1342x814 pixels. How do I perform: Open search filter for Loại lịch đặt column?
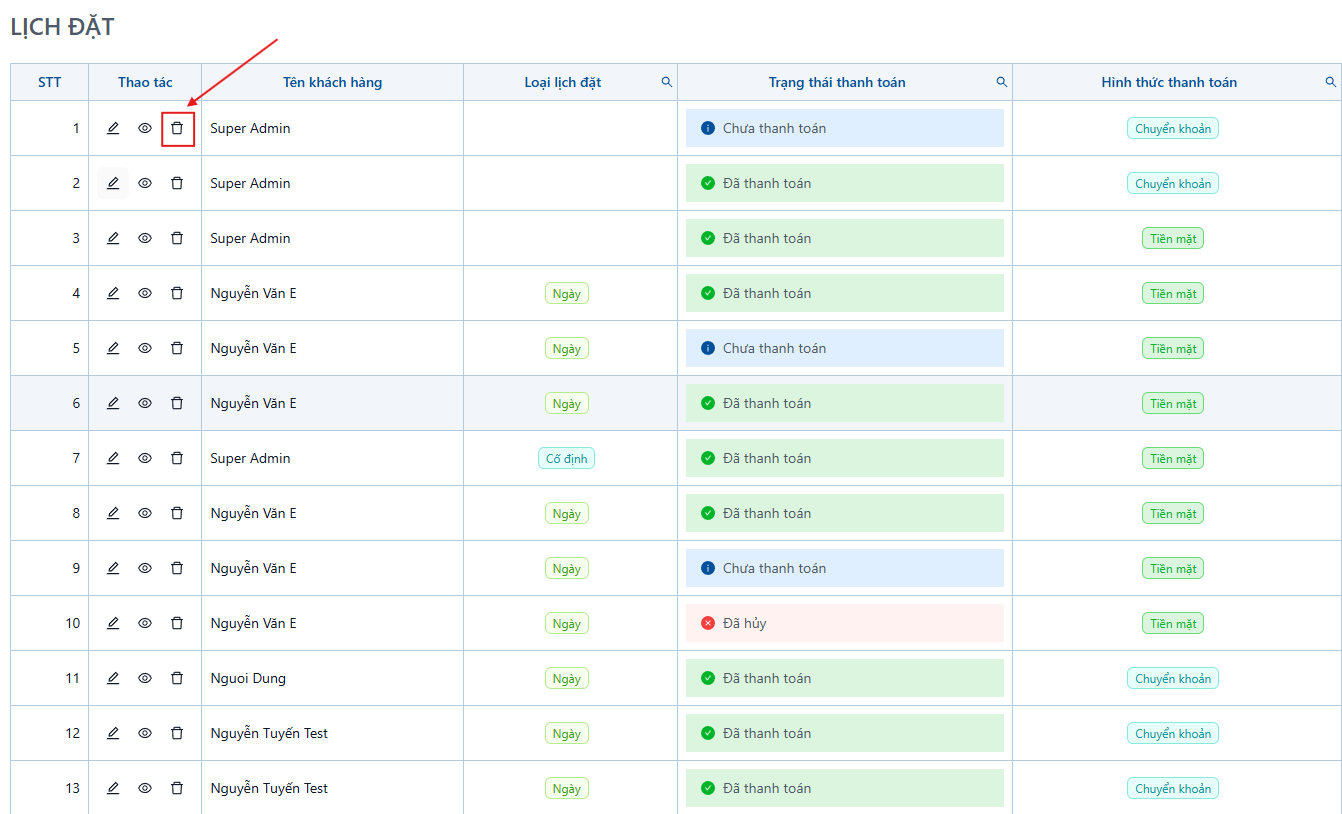point(667,82)
